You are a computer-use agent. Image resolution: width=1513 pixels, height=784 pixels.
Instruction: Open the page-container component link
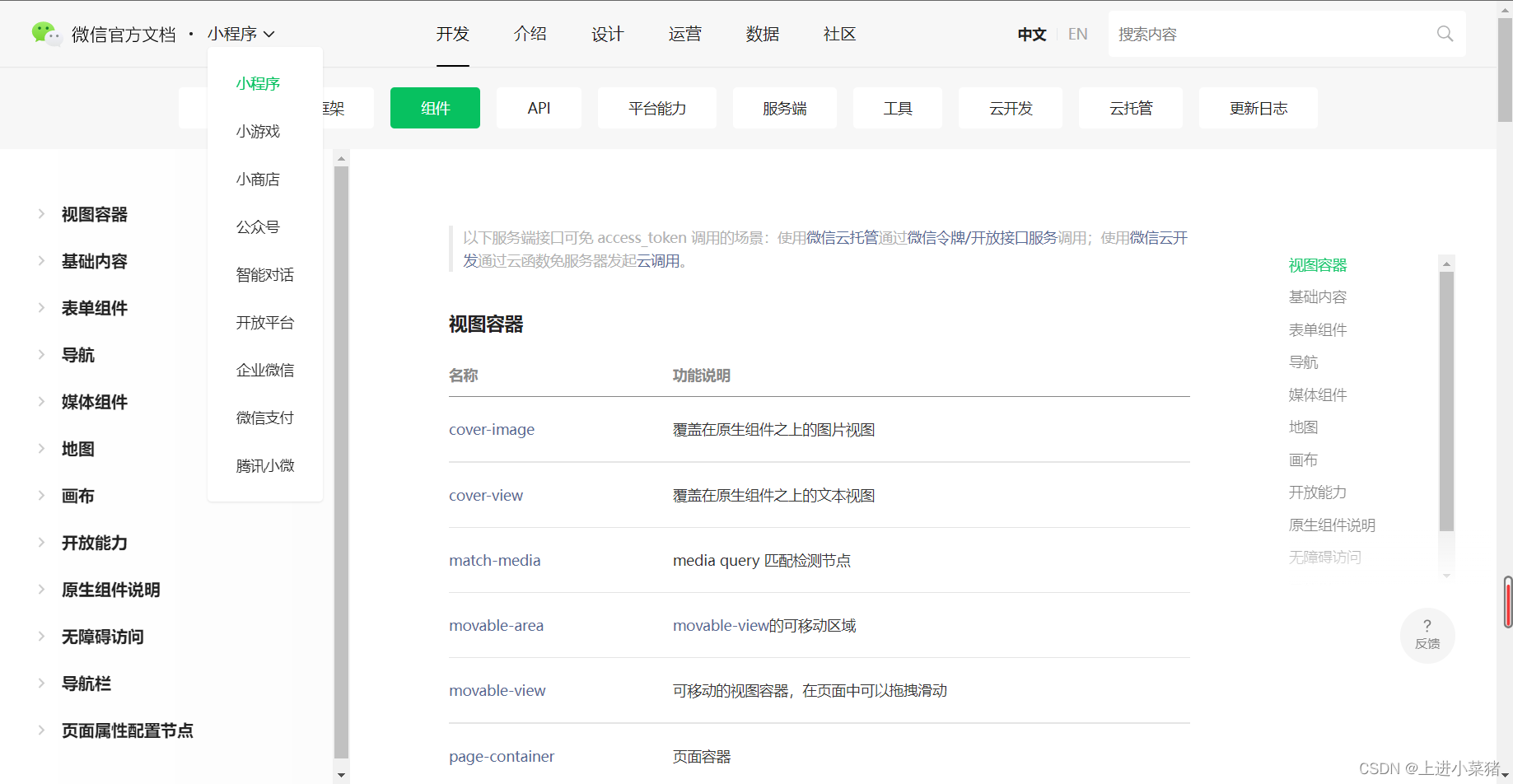coord(502,756)
